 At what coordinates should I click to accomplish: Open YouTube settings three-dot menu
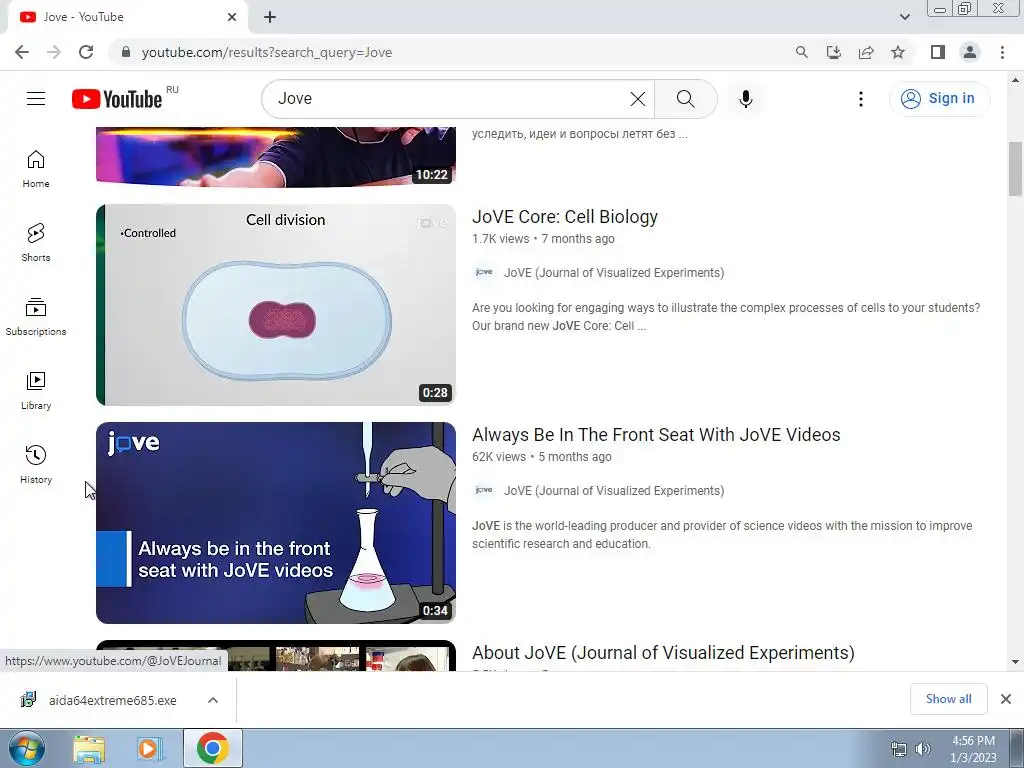click(861, 99)
